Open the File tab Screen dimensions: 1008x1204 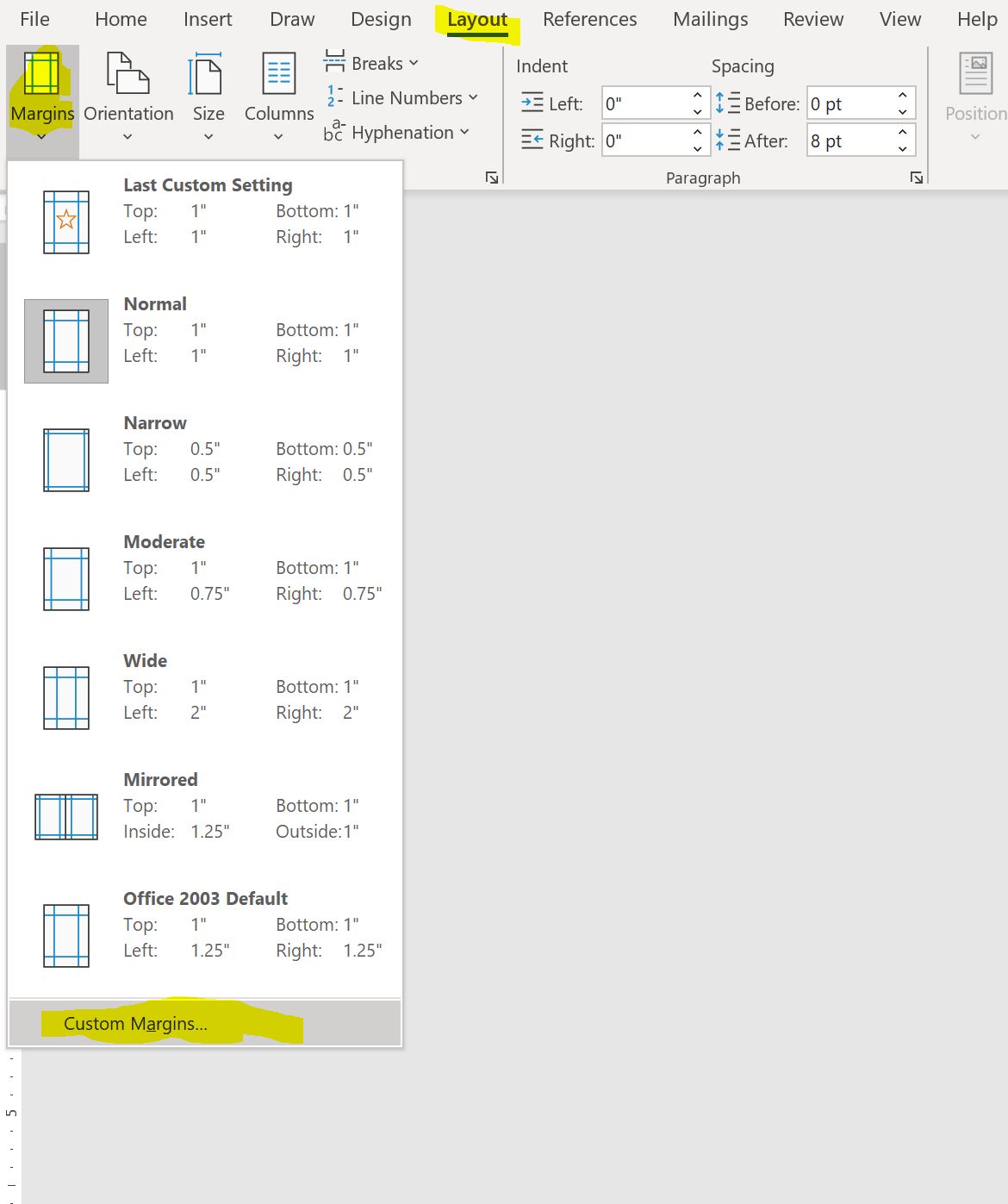point(34,19)
